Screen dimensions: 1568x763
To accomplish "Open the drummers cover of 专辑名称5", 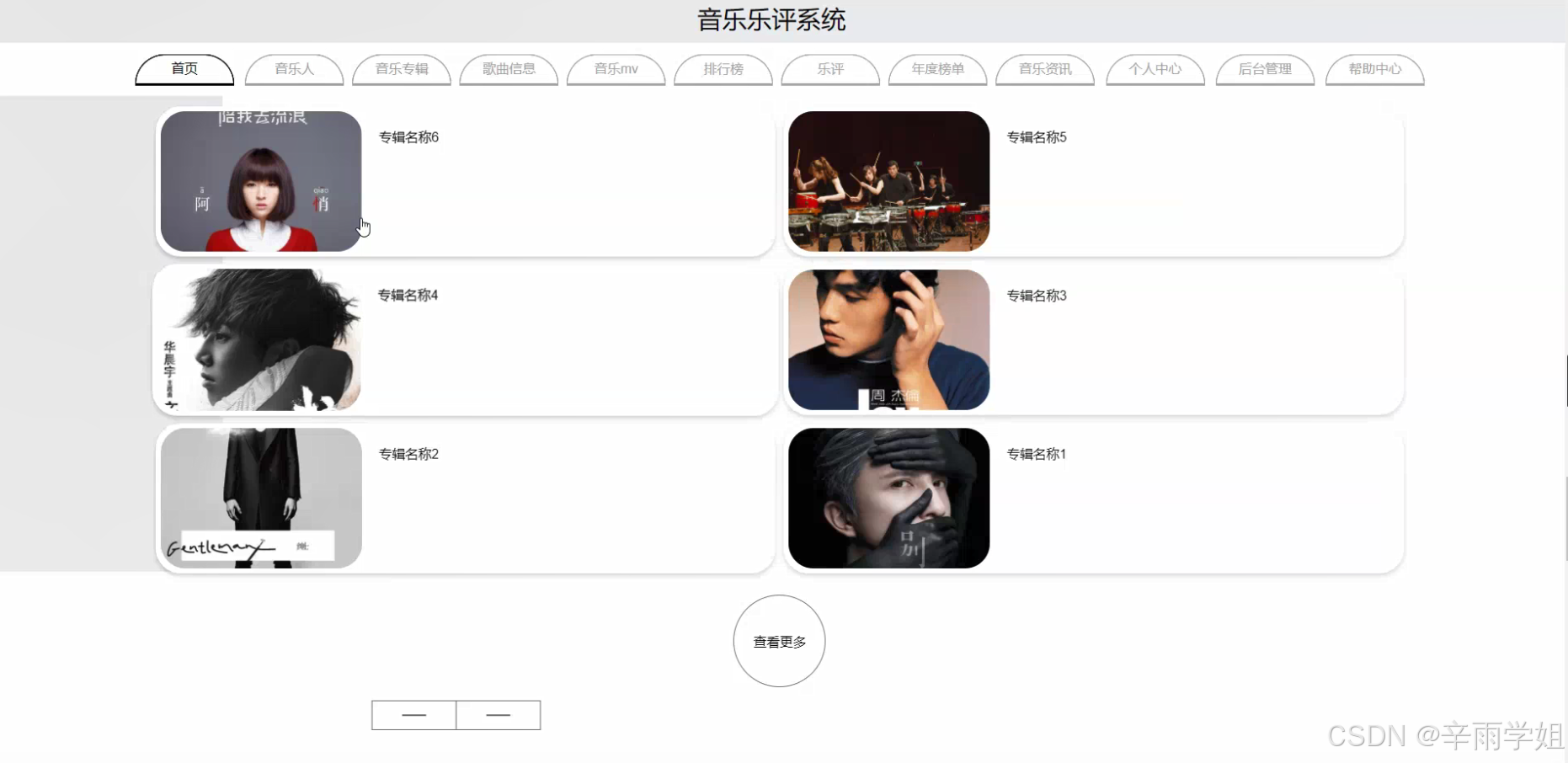I will pyautogui.click(x=889, y=181).
